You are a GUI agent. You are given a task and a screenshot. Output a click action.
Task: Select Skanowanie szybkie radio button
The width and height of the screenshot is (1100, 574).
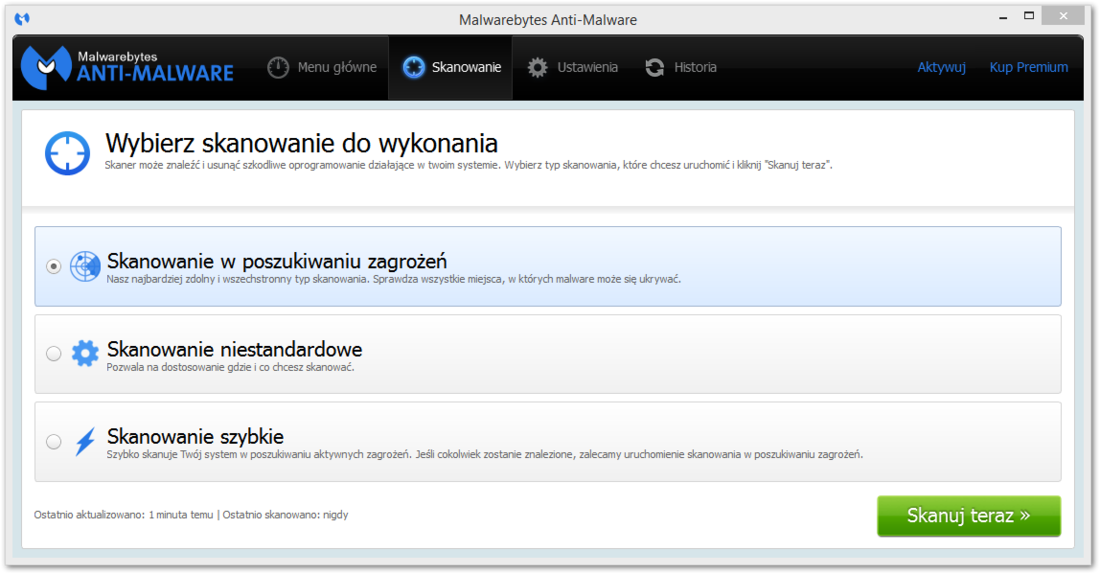[x=53, y=441]
